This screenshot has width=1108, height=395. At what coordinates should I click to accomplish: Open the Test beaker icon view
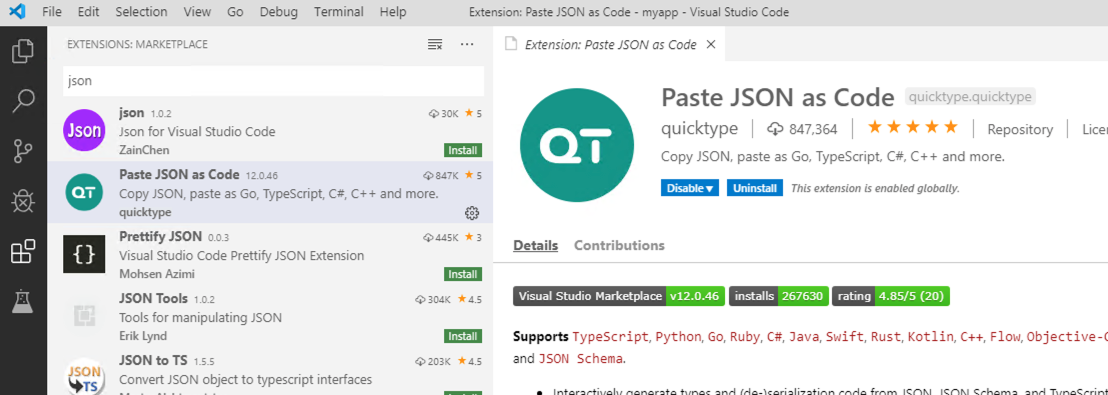pos(23,302)
